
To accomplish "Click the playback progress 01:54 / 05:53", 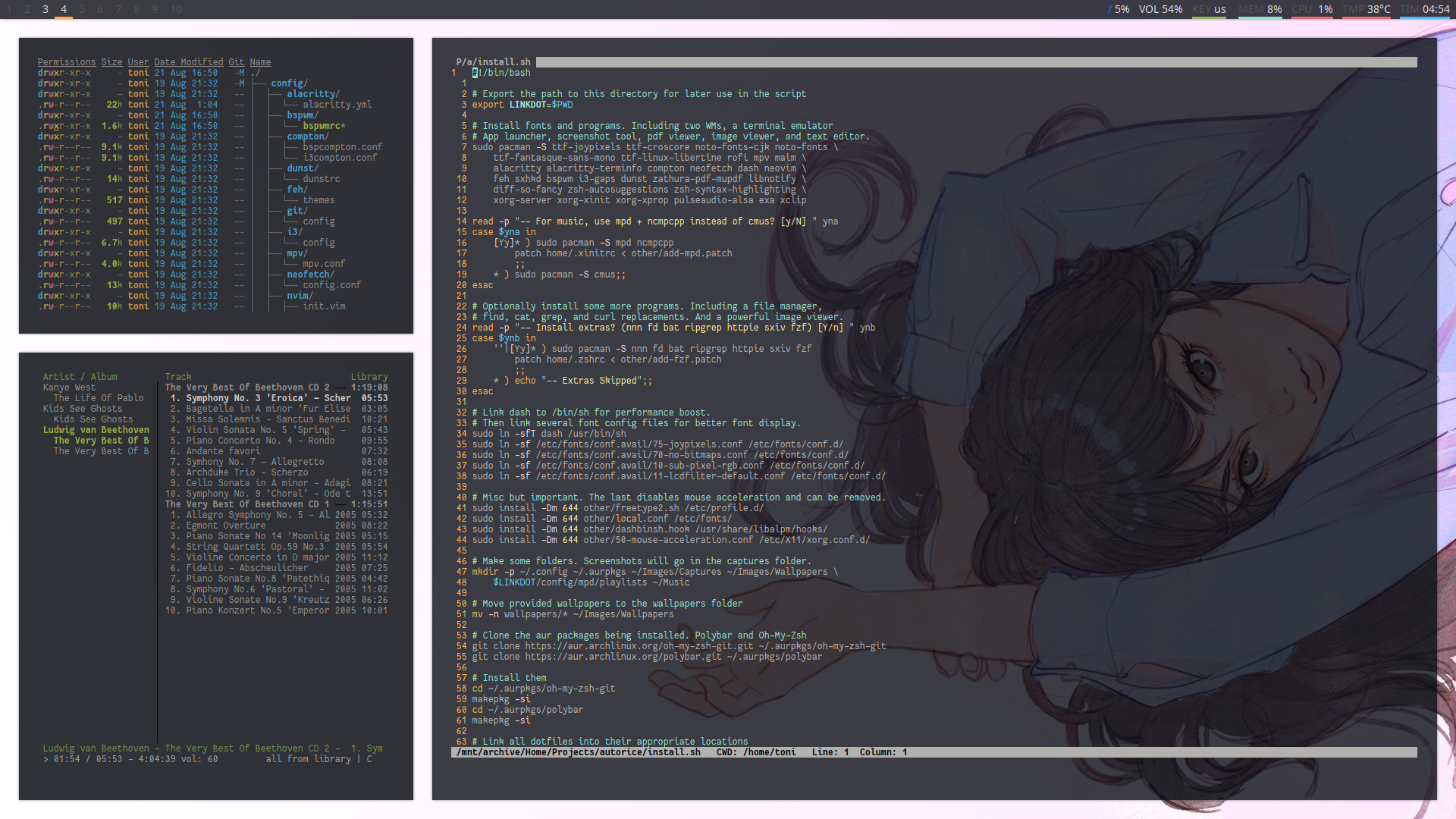I will [87, 759].
